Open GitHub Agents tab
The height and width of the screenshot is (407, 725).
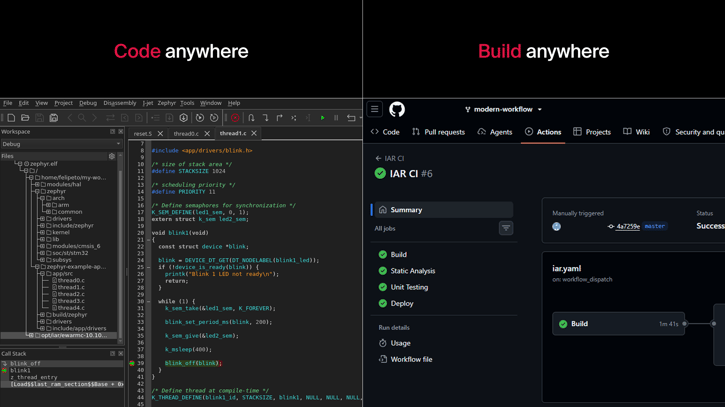[495, 132]
